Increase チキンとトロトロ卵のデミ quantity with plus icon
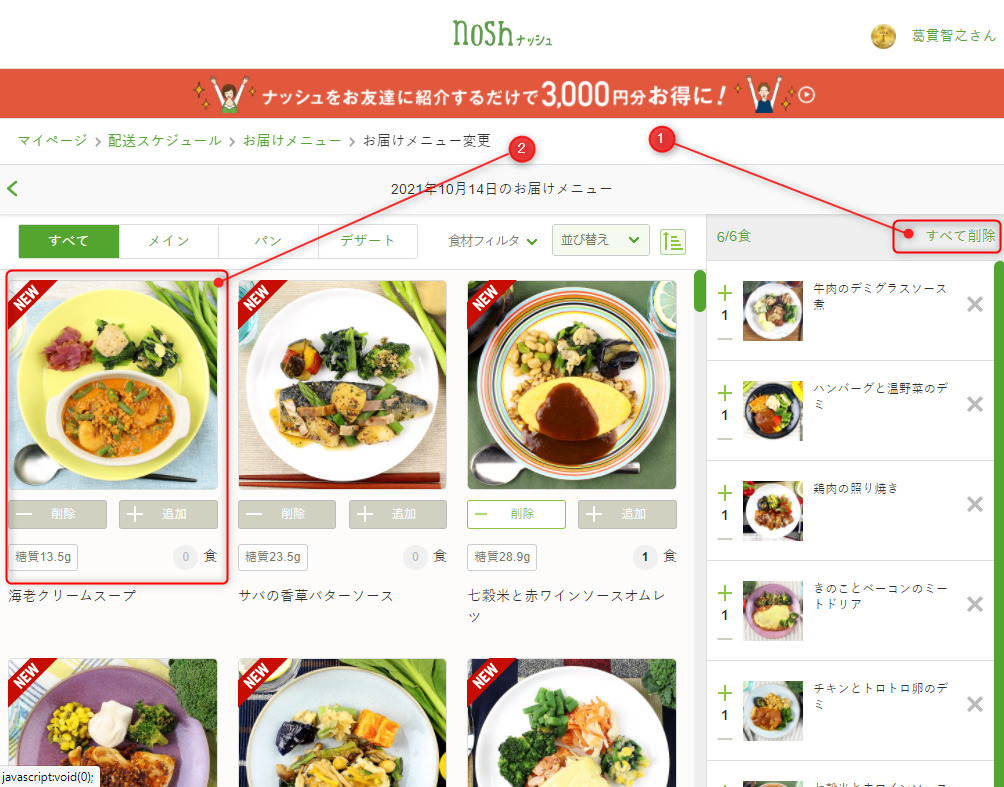The height and width of the screenshot is (787, 1004). point(724,693)
